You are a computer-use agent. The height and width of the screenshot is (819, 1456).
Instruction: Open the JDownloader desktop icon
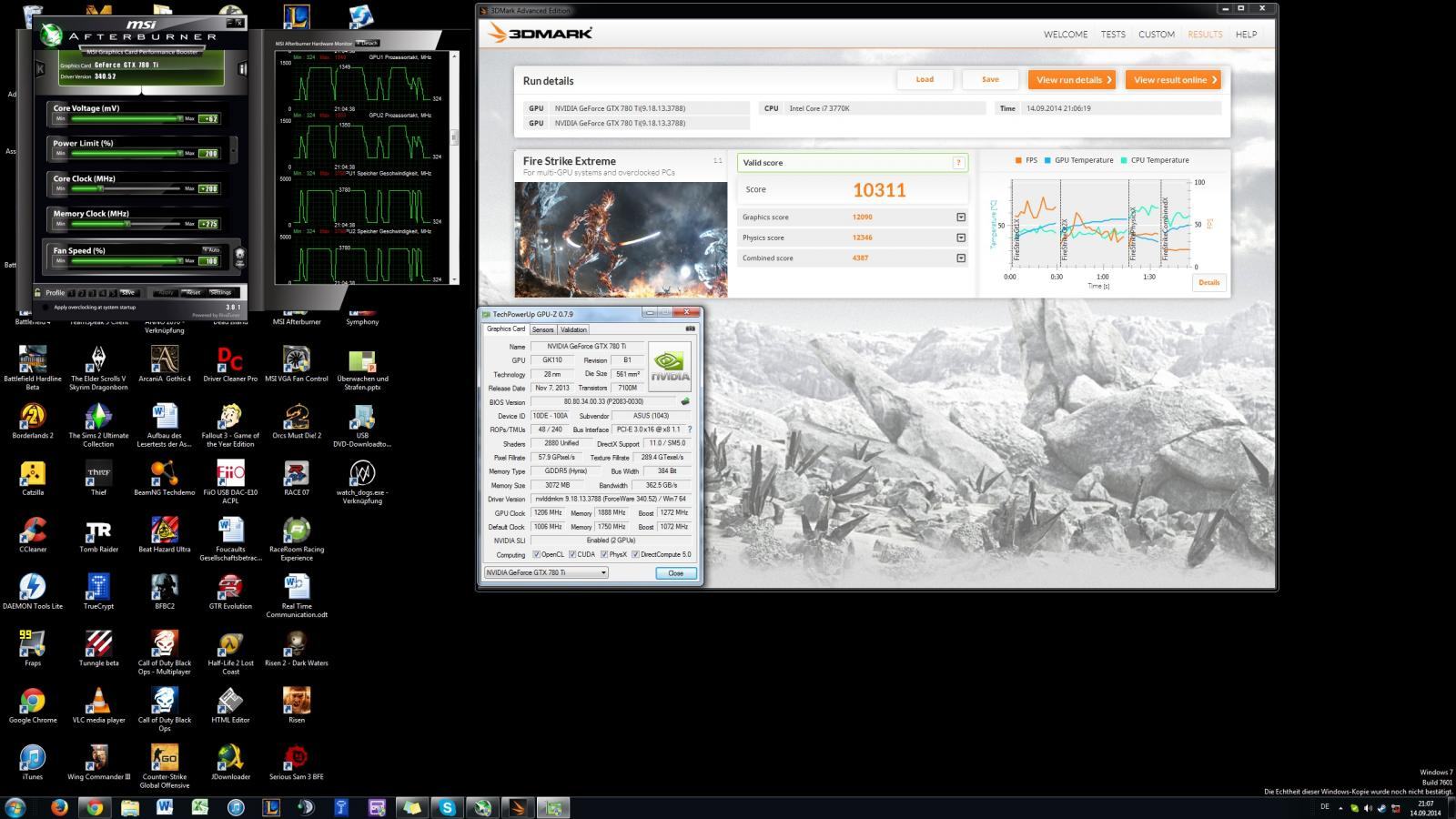tap(230, 763)
